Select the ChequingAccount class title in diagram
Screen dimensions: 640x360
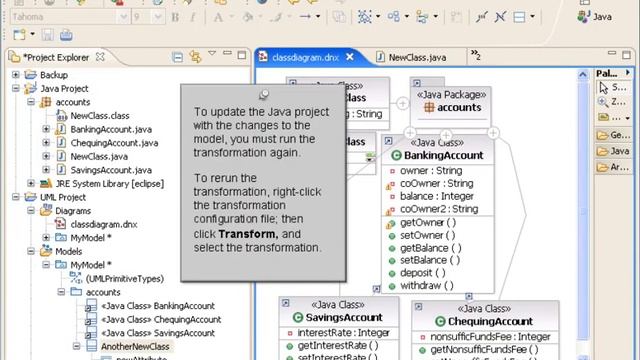490,322
